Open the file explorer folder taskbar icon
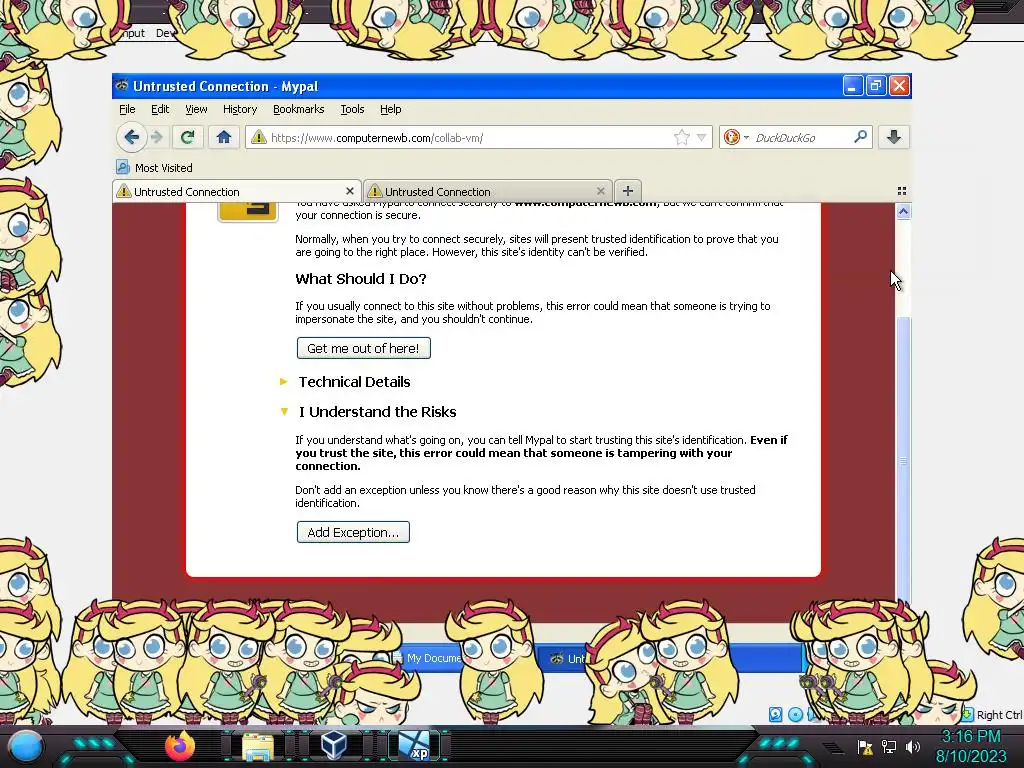The width and height of the screenshot is (1024, 768). point(258,746)
